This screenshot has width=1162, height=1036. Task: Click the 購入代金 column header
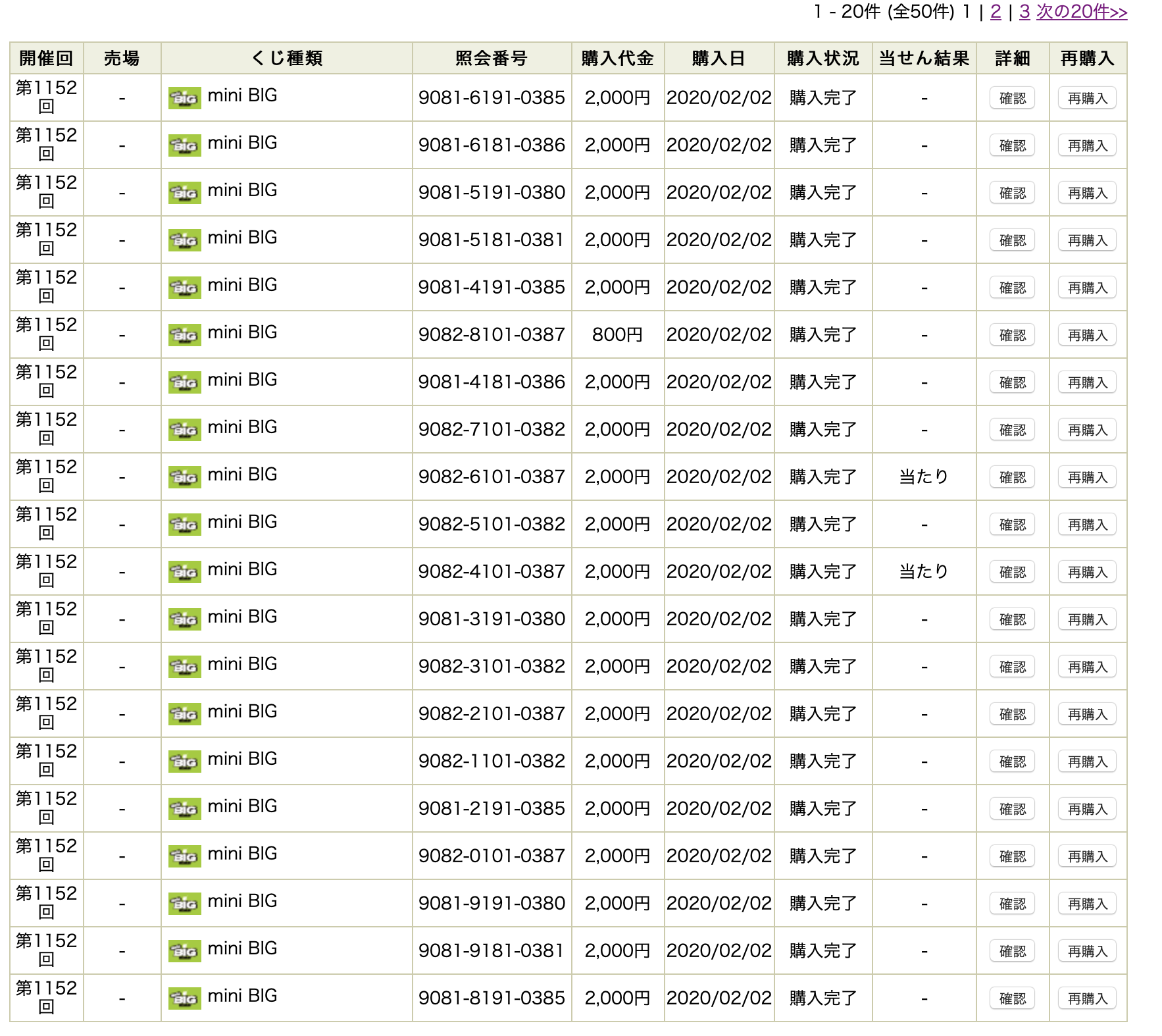[x=617, y=58]
